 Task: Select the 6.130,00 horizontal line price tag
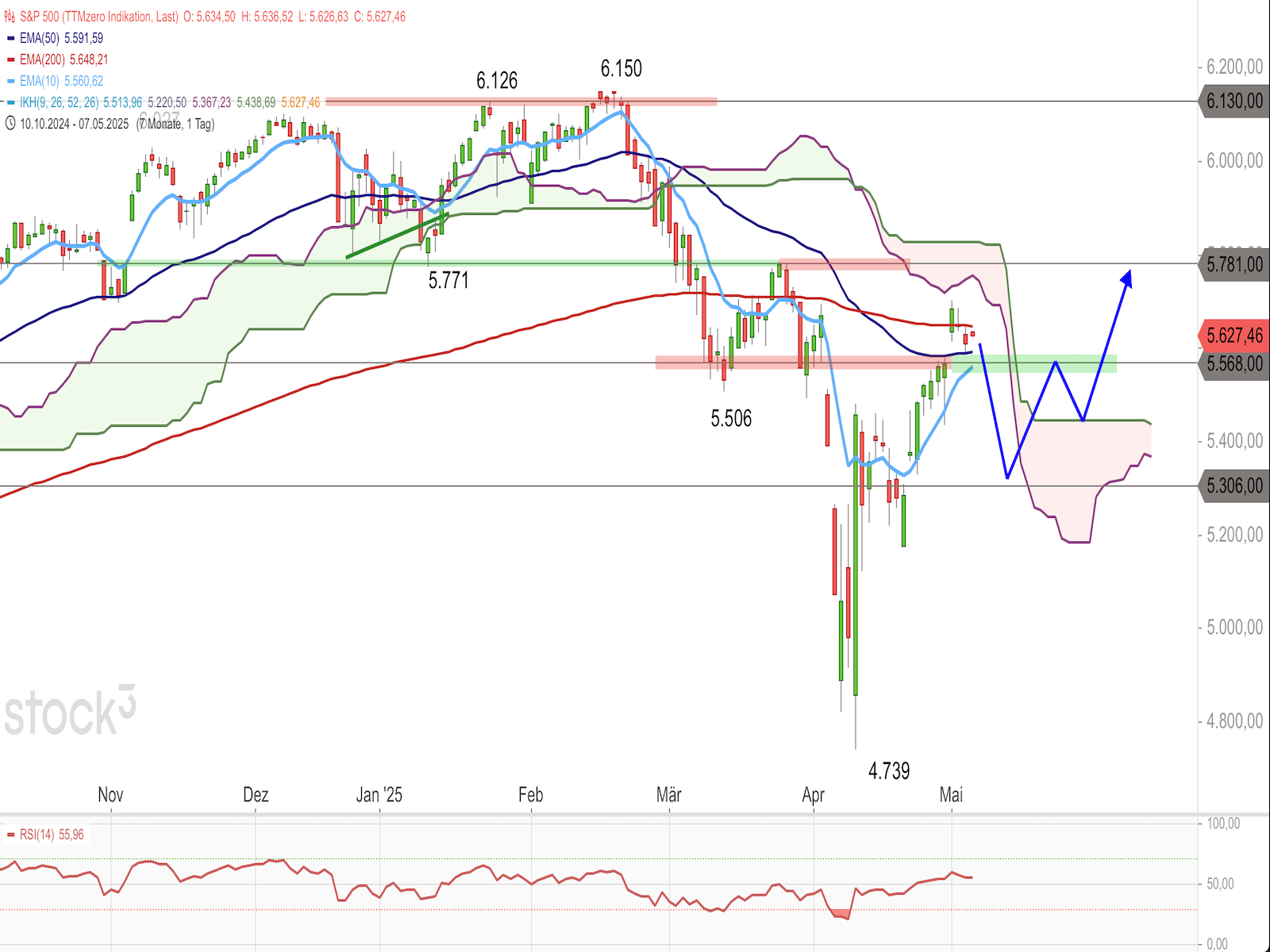(1234, 102)
